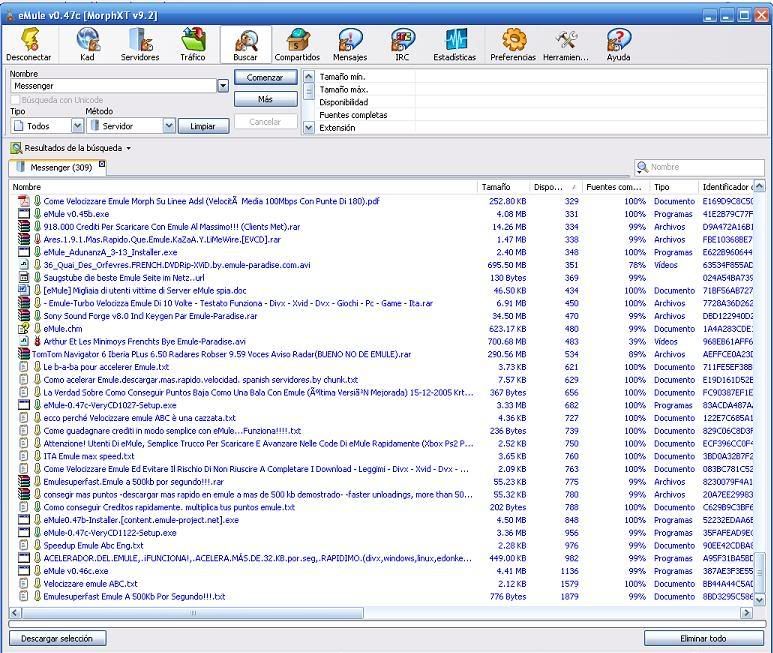Select Le b-a-ba pour accelerer Emule.txt
This screenshot has height=653, width=773.
pos(106,367)
